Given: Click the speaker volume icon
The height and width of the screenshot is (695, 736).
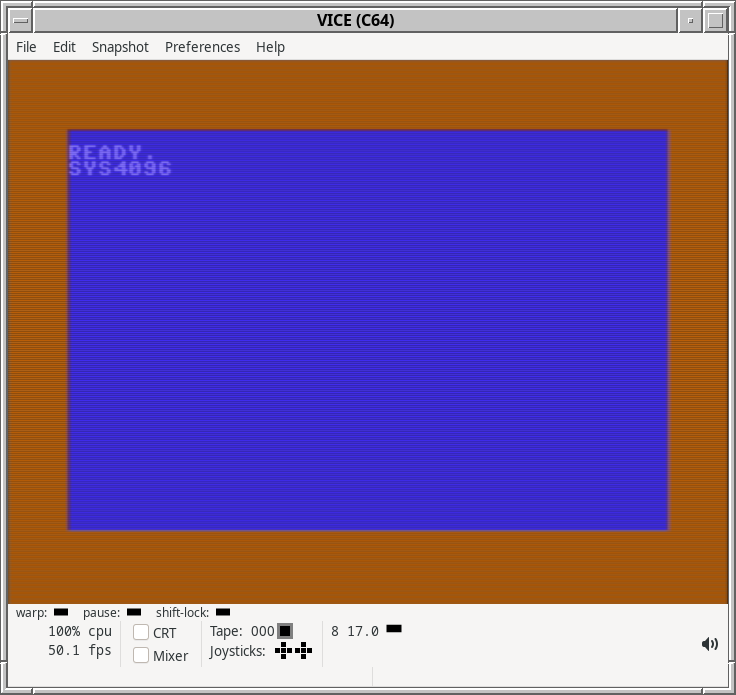Looking at the screenshot, I should [710, 644].
